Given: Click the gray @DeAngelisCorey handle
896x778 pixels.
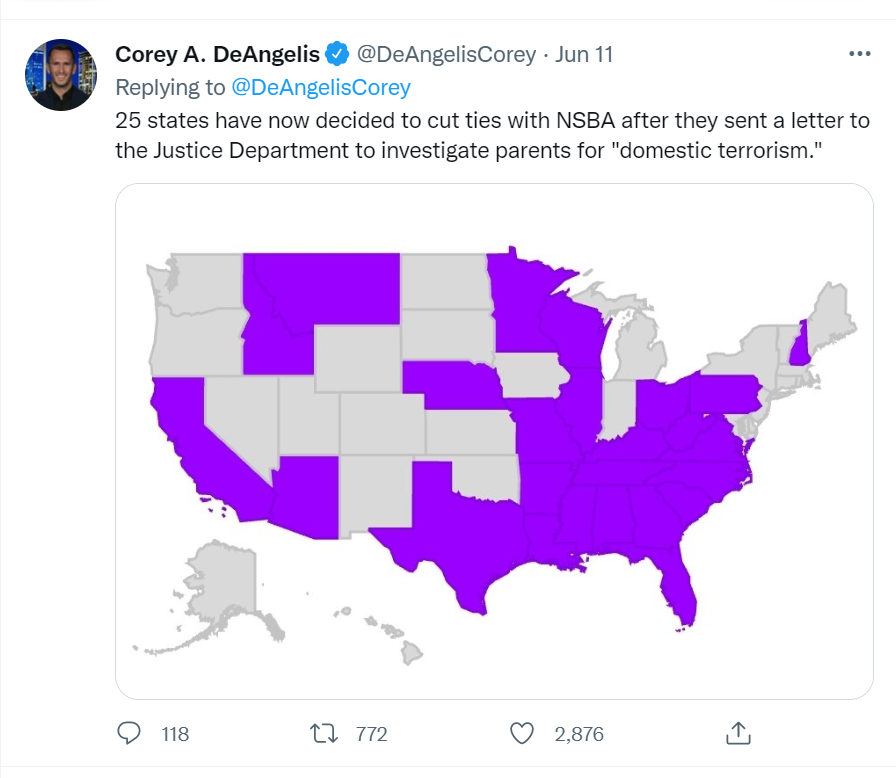Looking at the screenshot, I should click(x=446, y=54).
